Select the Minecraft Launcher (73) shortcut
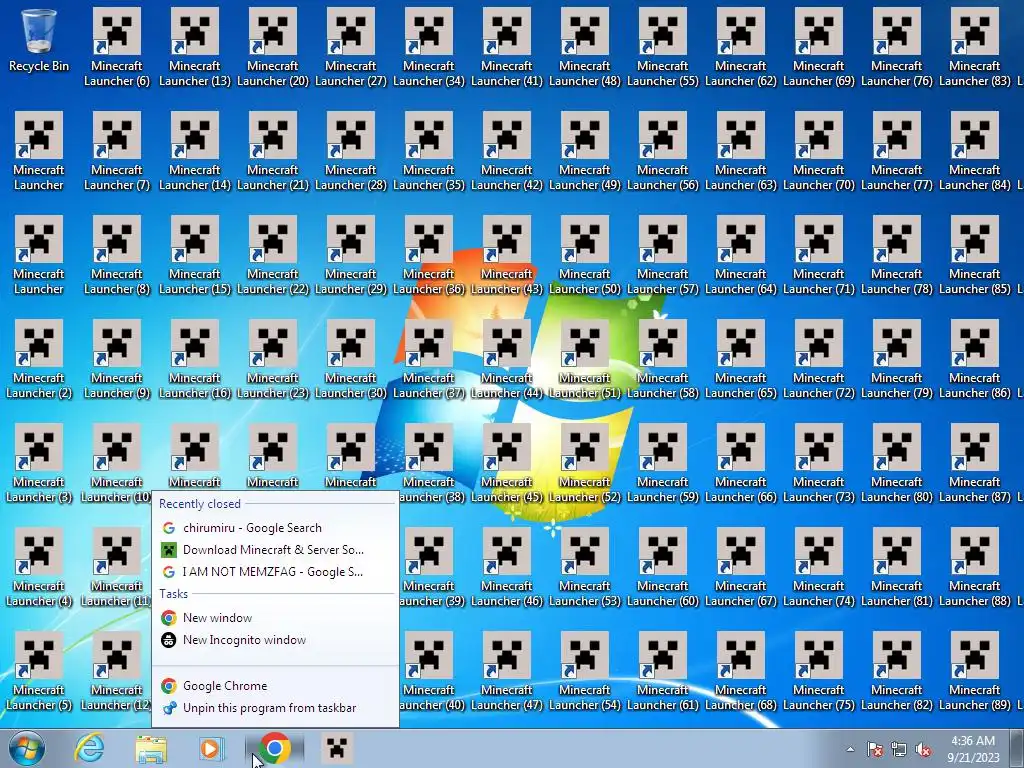The height and width of the screenshot is (768, 1024). pos(819,462)
